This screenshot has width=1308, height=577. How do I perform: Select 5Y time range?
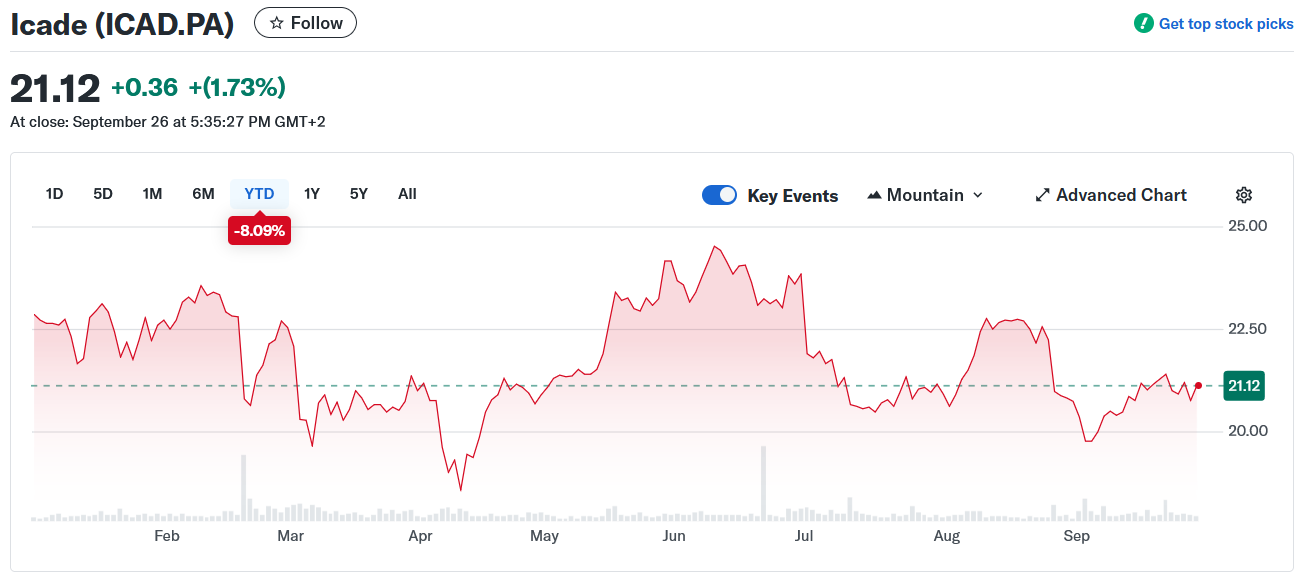pyautogui.click(x=359, y=194)
